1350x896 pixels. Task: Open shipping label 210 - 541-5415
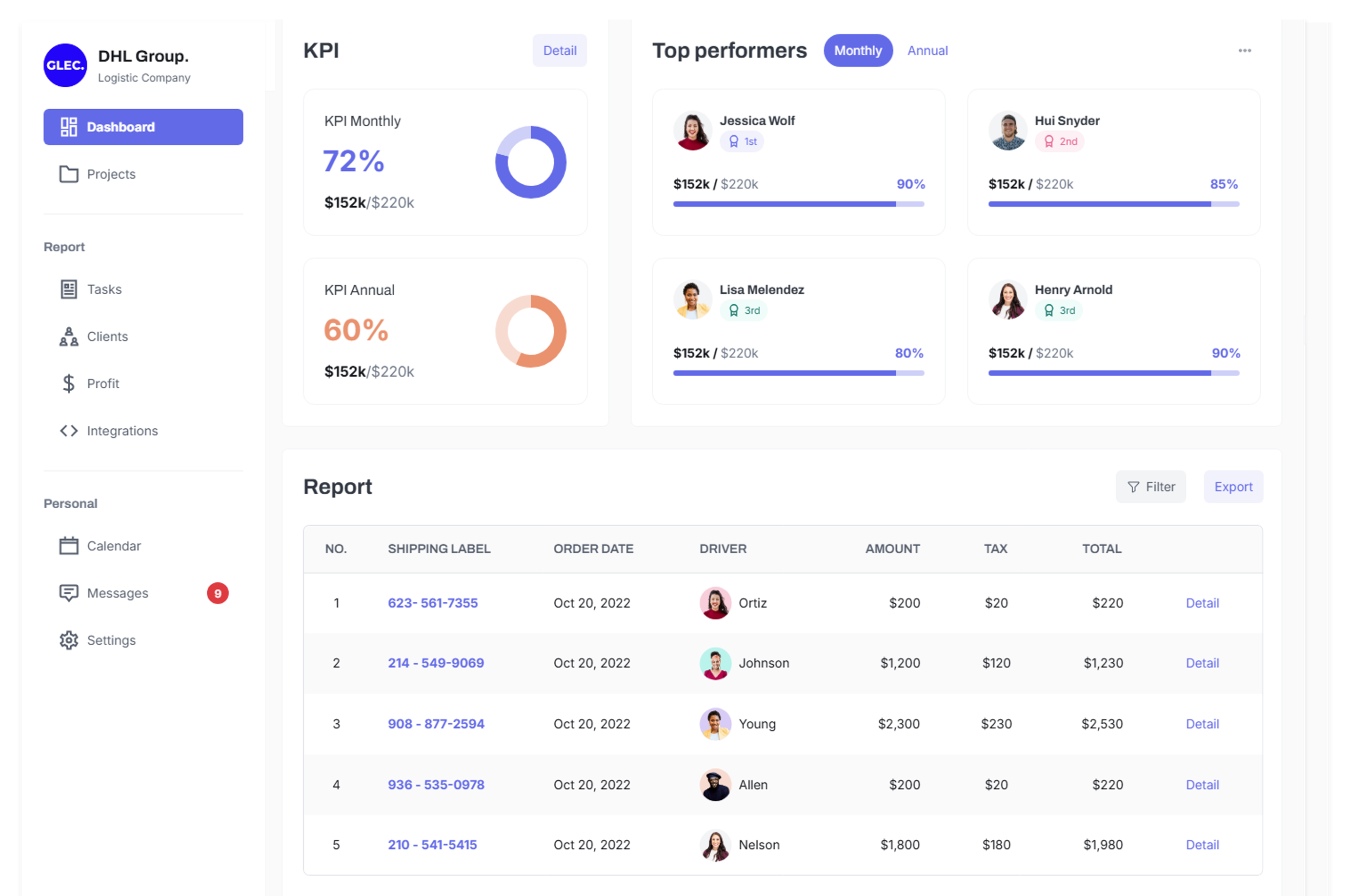pyautogui.click(x=432, y=845)
